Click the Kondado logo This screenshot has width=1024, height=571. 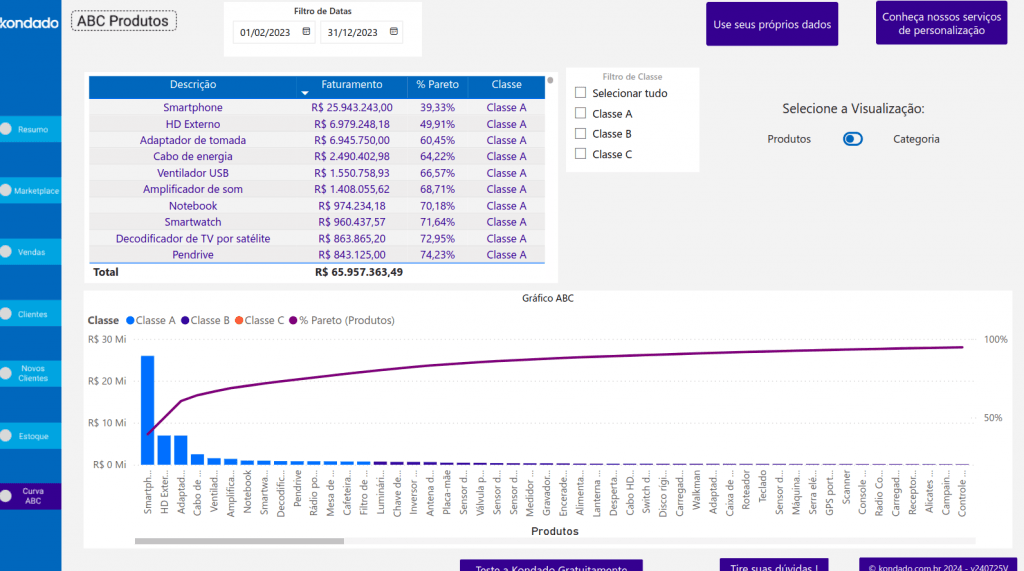(x=29, y=22)
